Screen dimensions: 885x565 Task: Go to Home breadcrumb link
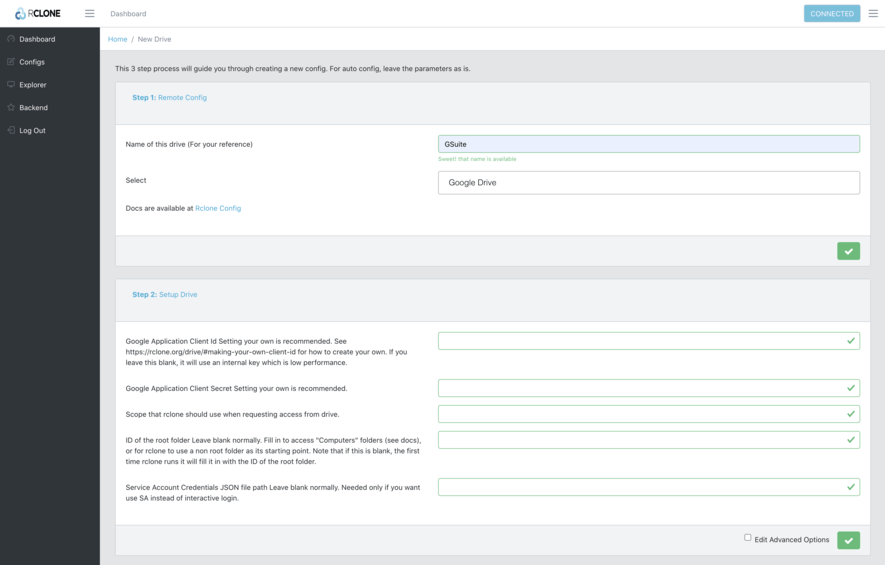tap(118, 39)
